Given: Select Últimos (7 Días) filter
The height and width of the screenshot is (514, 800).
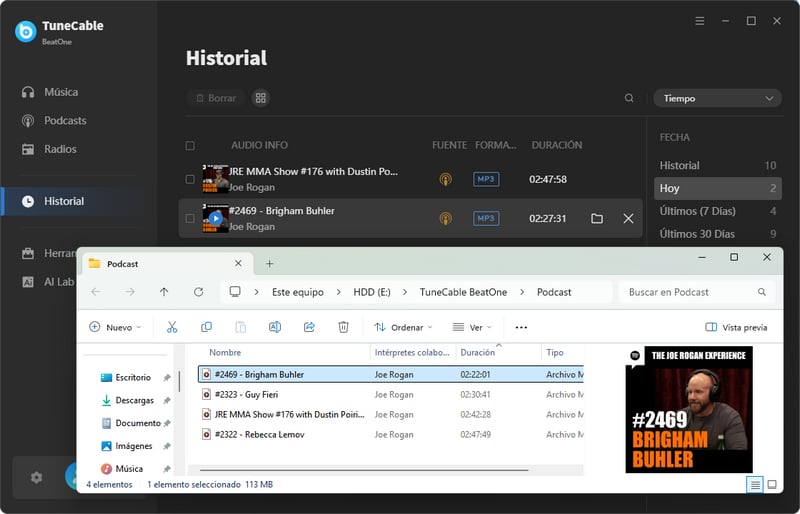Looking at the screenshot, I should click(718, 211).
